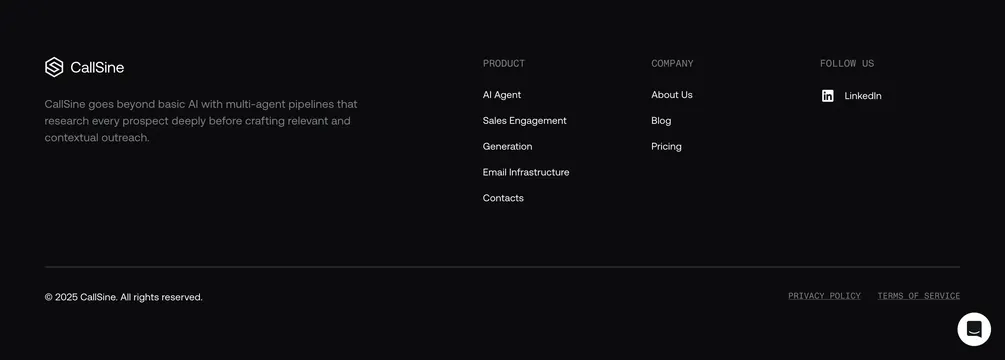Click the 2025 CallSine copyright text
Screen dimensions: 1005x360
[124, 297]
